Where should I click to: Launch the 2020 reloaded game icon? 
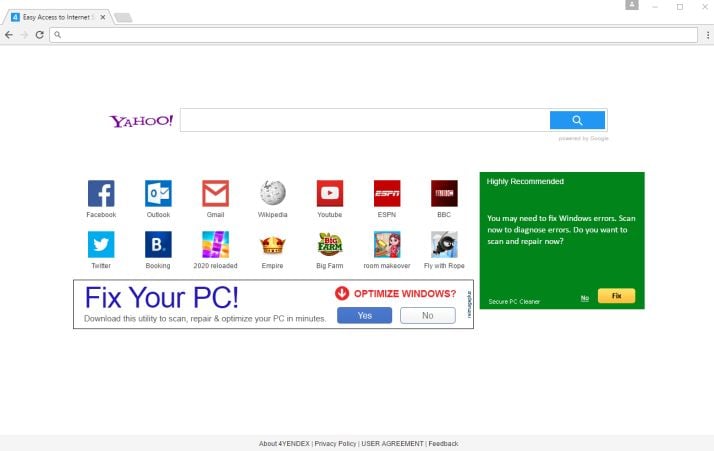point(215,244)
